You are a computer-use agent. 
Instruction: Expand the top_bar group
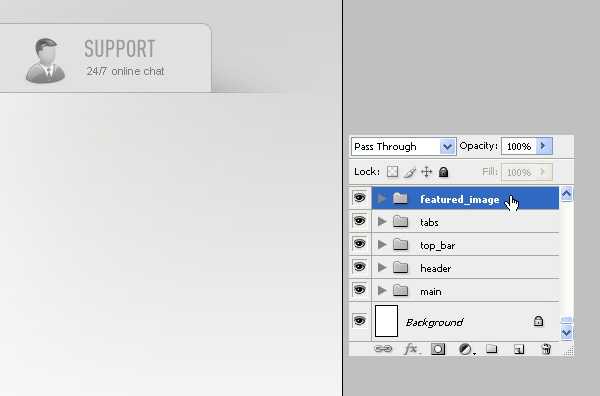382,244
